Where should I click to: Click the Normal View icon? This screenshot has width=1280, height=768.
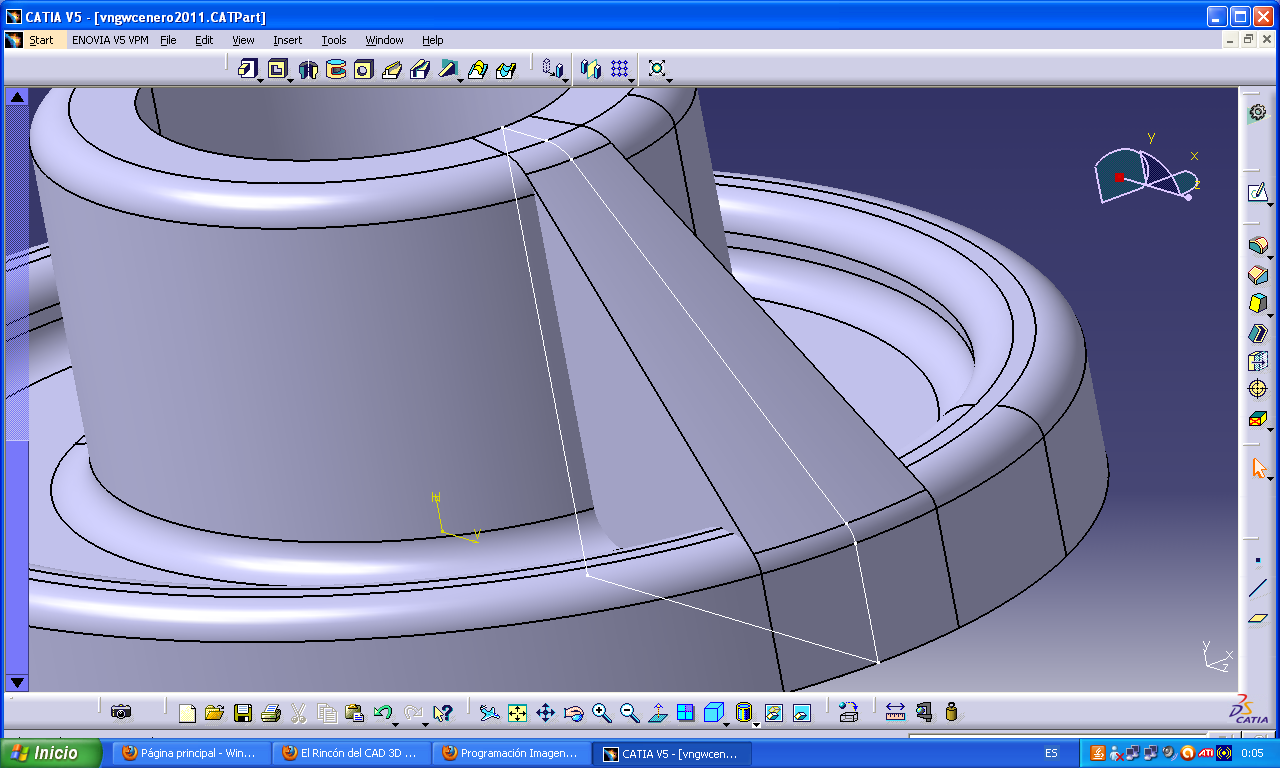657,713
